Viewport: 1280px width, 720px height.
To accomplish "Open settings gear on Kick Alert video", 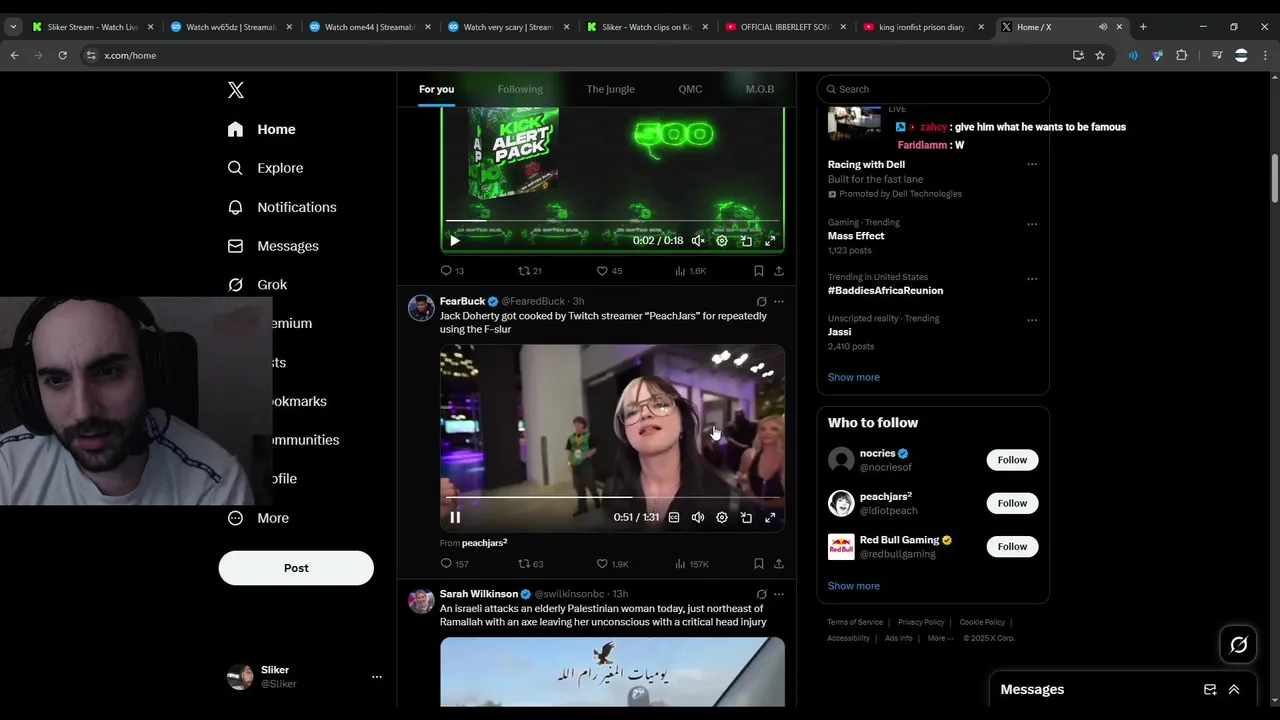I will tap(722, 241).
